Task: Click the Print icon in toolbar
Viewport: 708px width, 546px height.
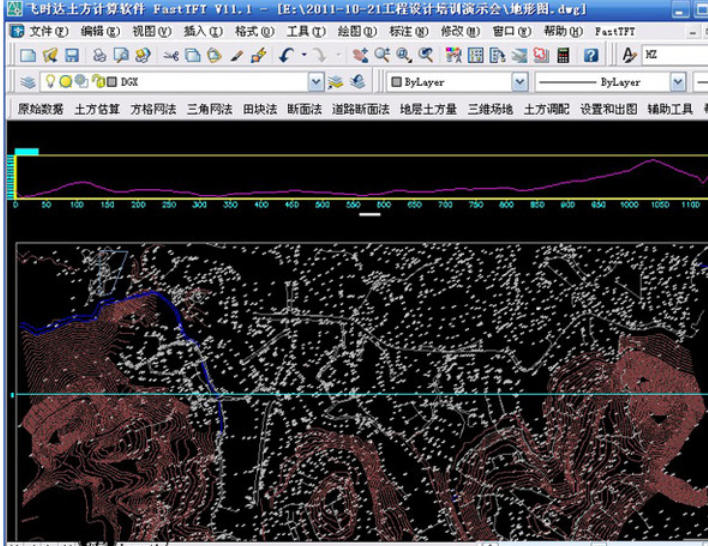Action: (100, 56)
